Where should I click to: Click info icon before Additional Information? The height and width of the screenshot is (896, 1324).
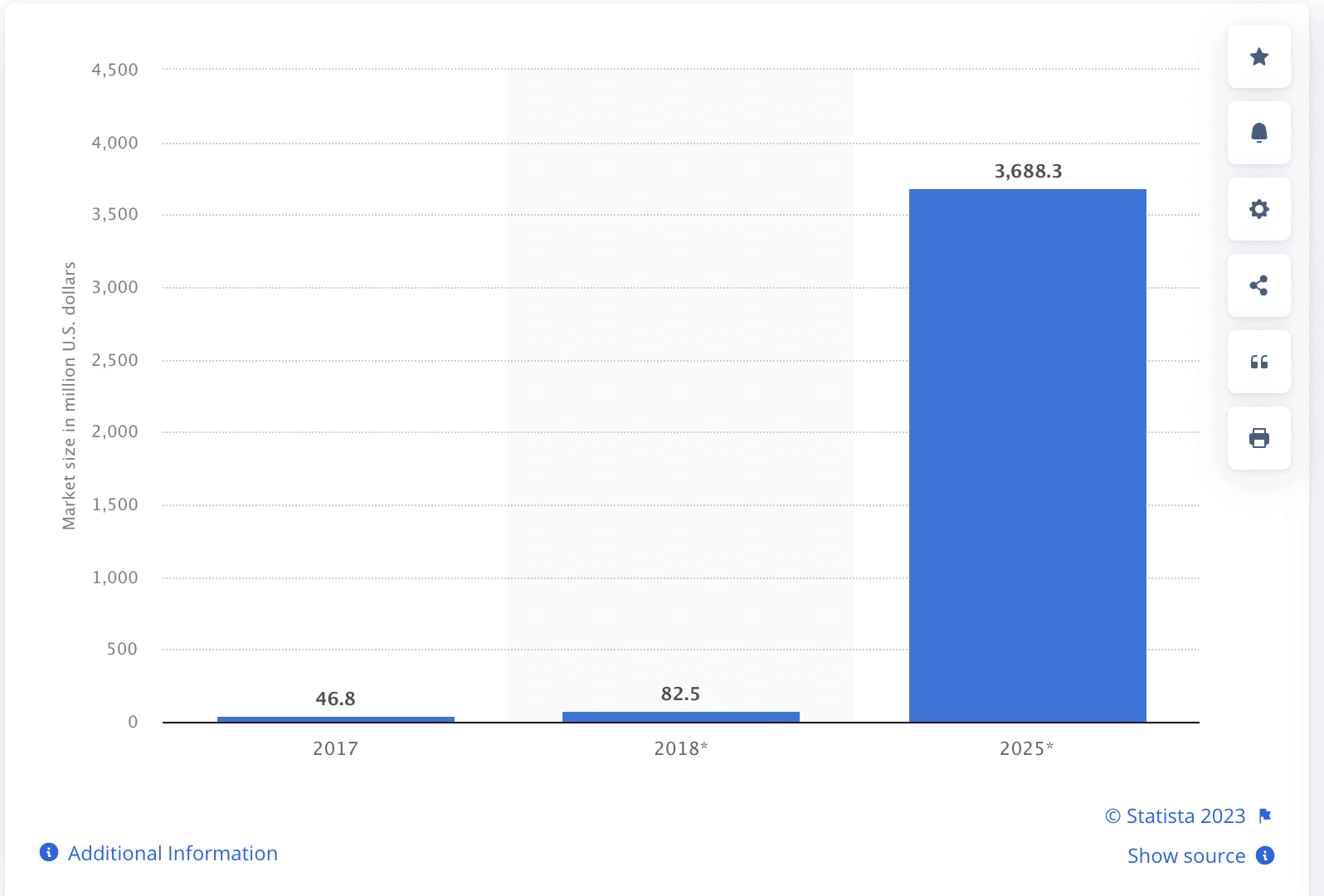pos(49,852)
